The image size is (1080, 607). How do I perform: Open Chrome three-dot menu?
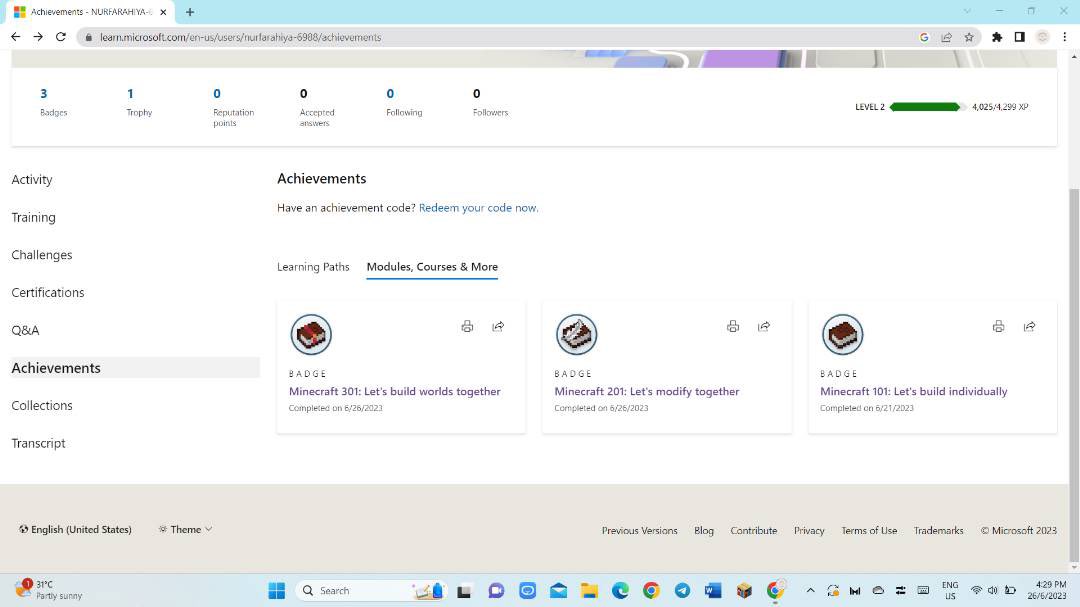click(x=1065, y=37)
